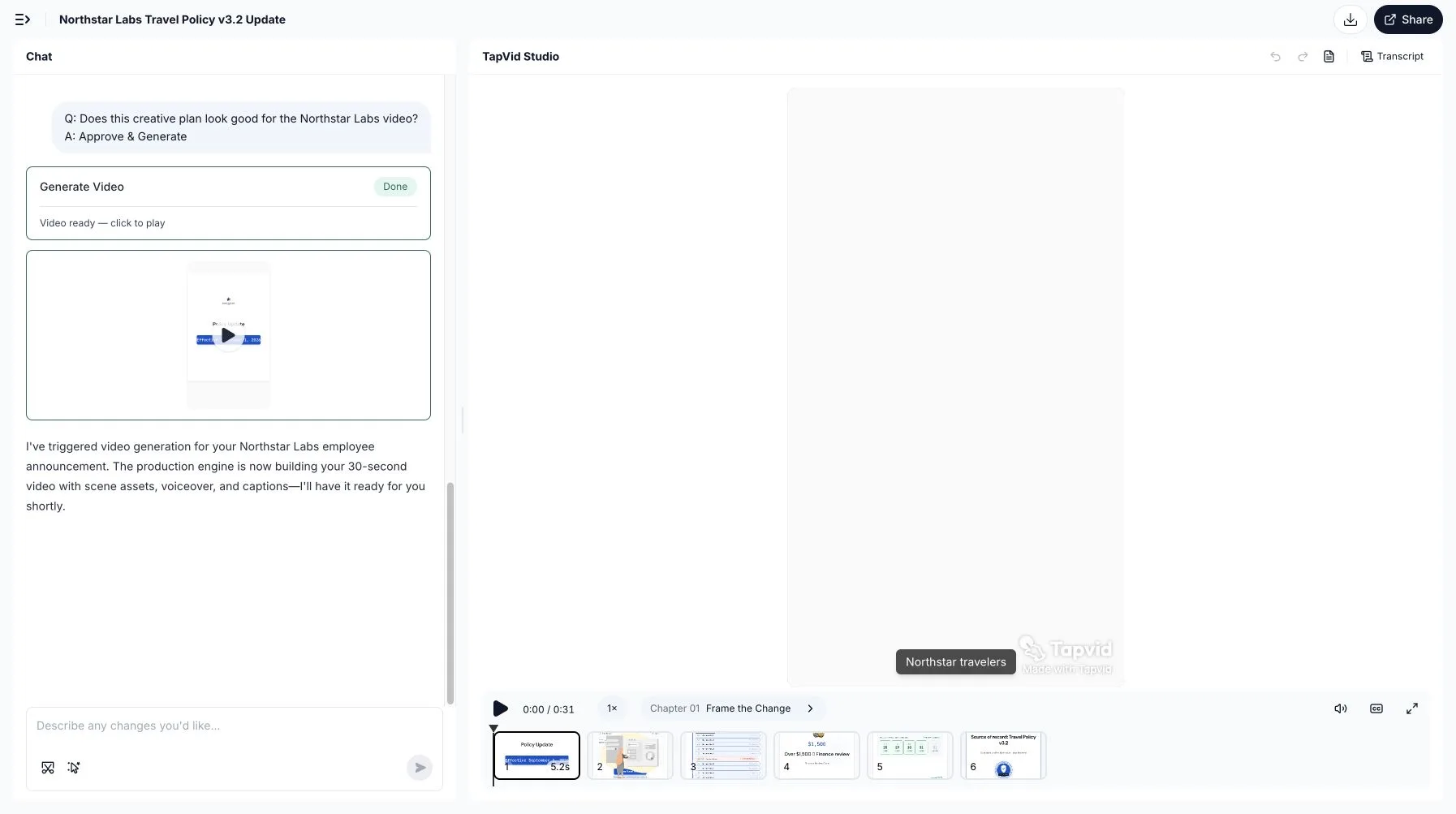Click the Done status badge
The image size is (1456, 814).
pos(395,187)
